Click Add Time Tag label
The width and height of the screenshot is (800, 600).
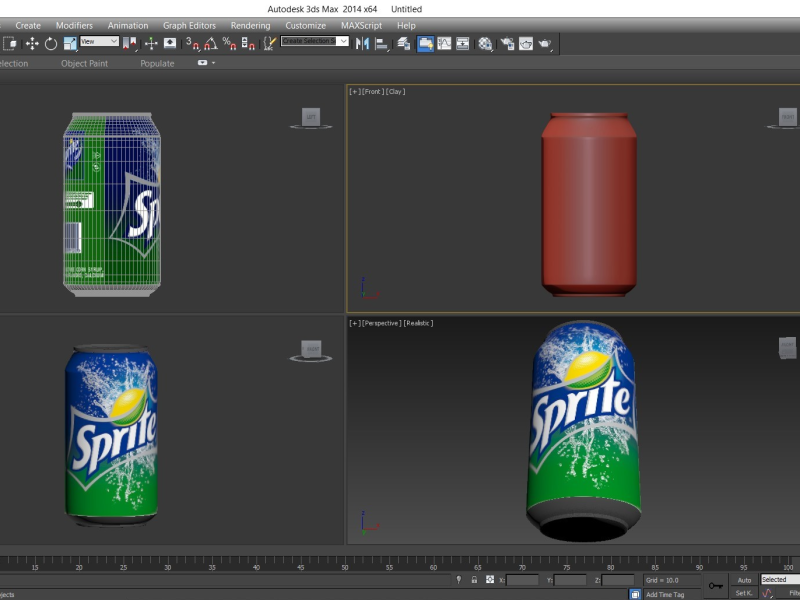pyautogui.click(x=665, y=594)
